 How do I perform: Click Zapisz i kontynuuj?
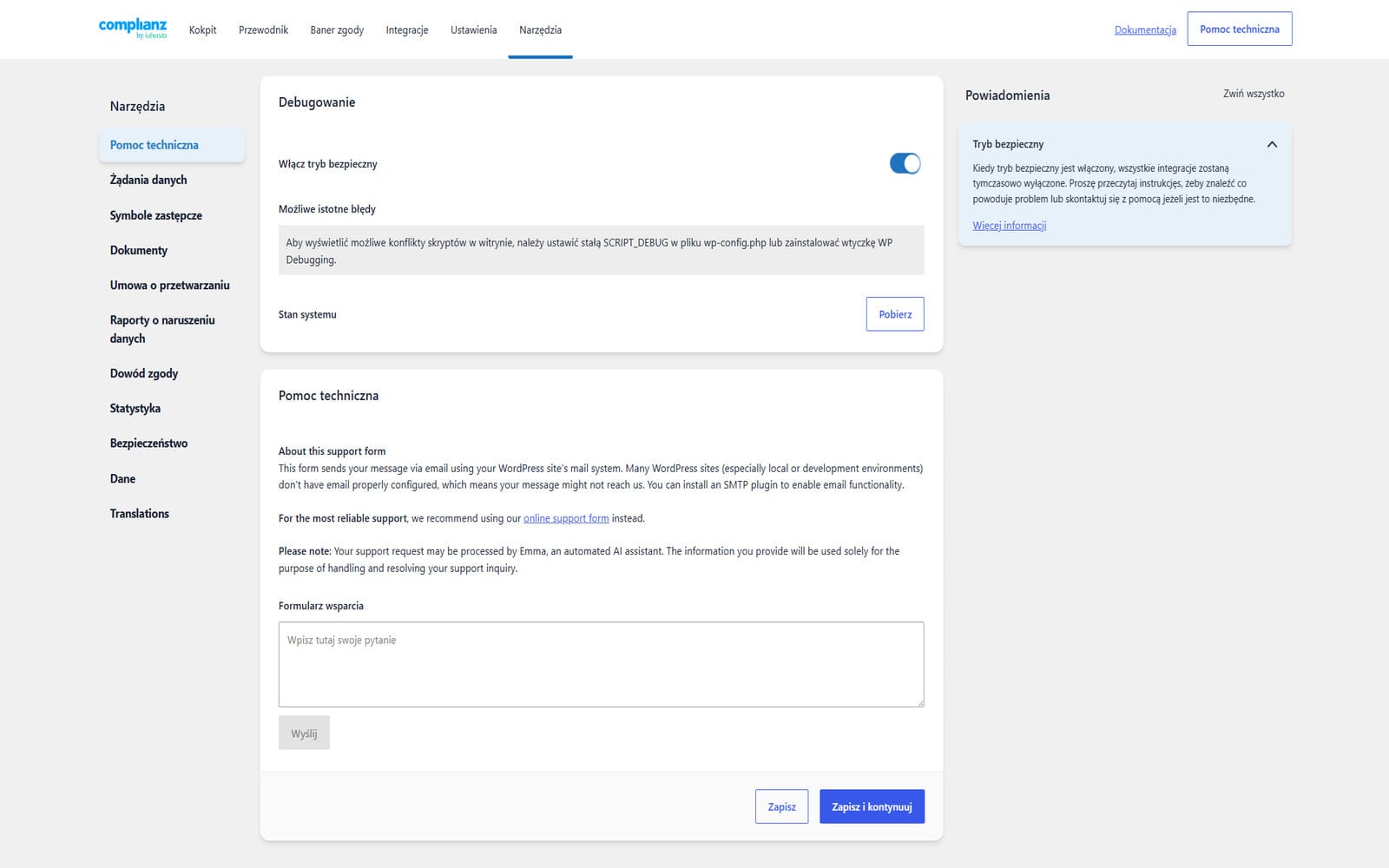[x=872, y=806]
